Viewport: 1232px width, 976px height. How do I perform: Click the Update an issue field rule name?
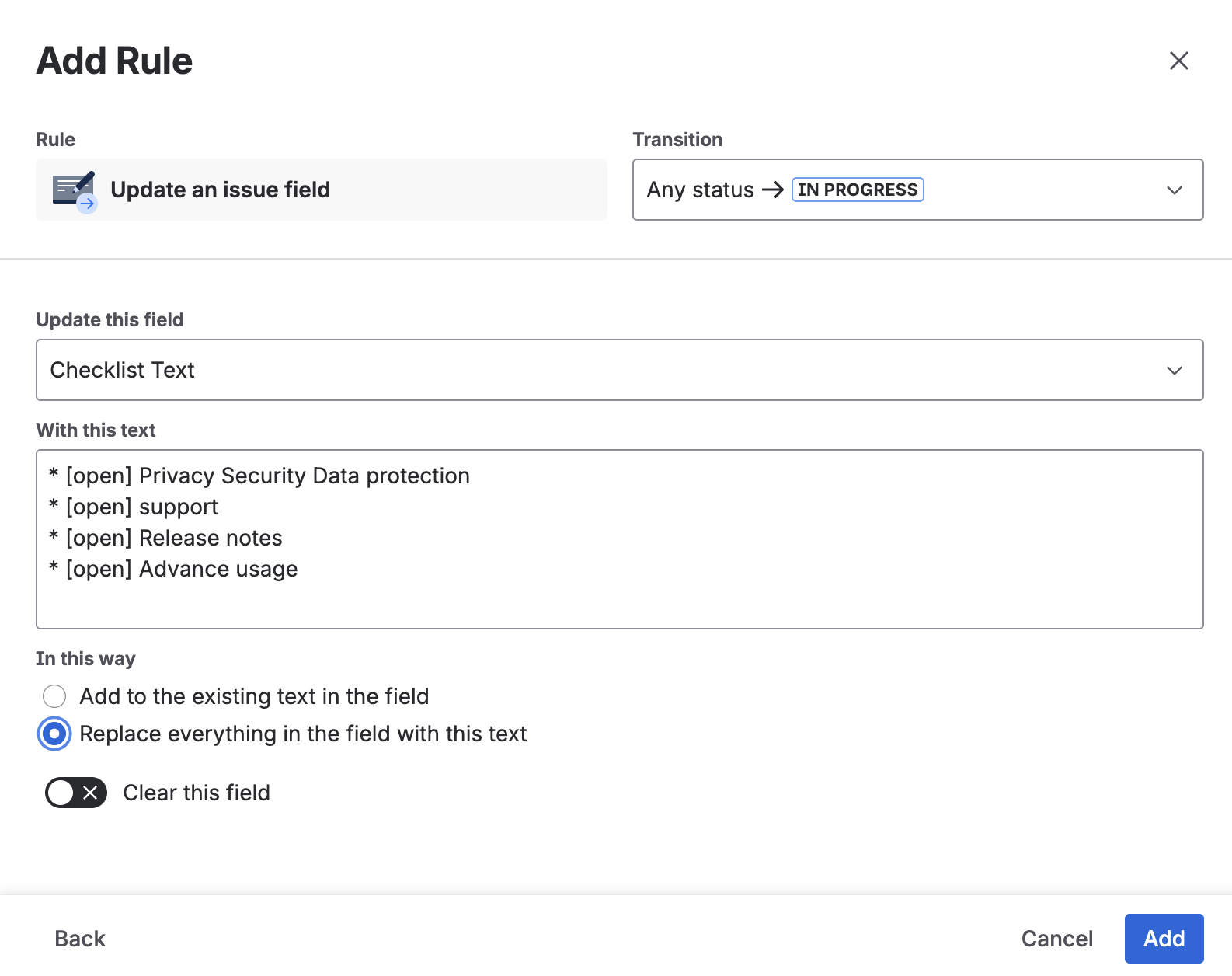[220, 190]
